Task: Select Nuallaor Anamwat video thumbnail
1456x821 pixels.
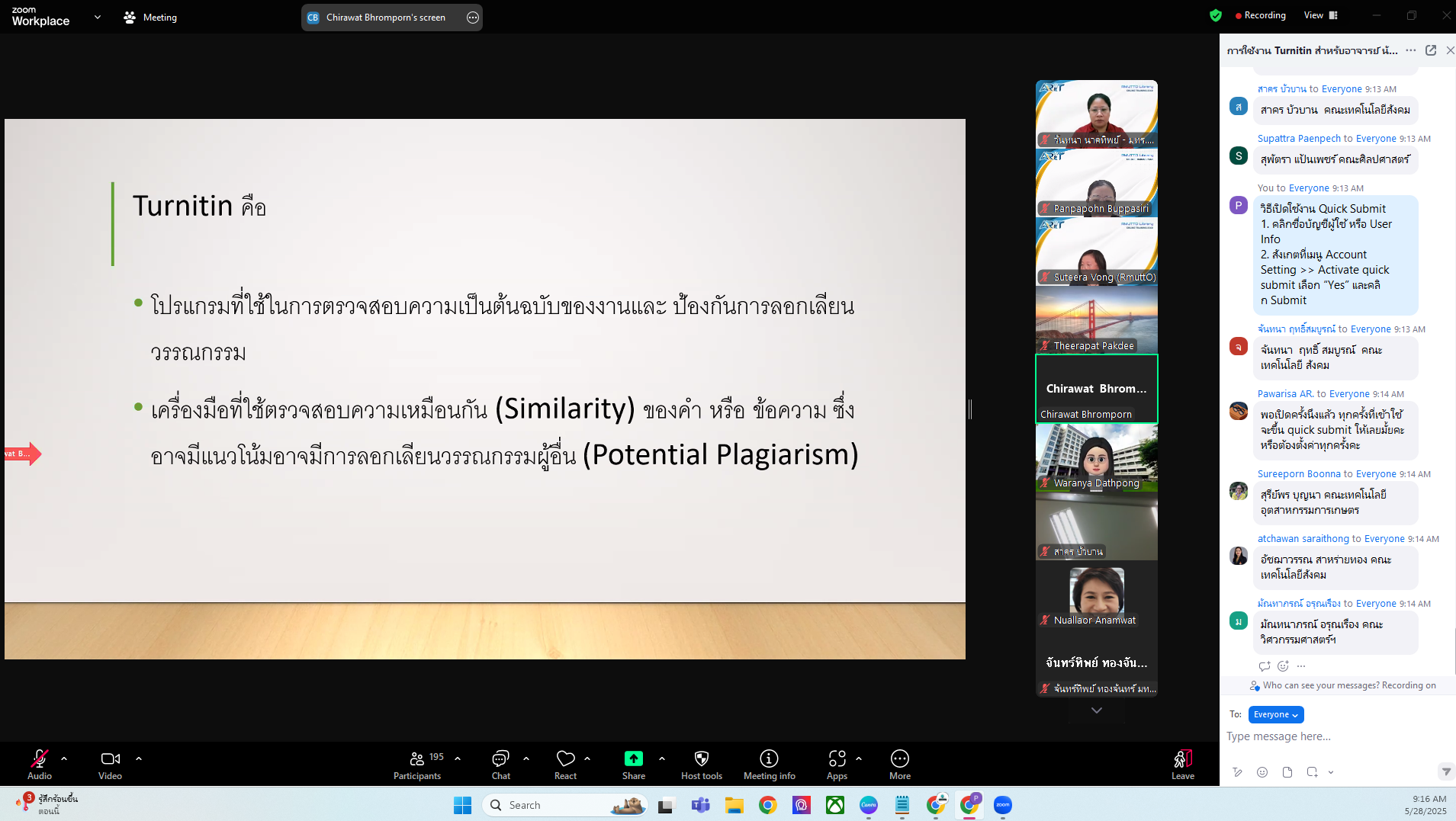Action: (1097, 595)
